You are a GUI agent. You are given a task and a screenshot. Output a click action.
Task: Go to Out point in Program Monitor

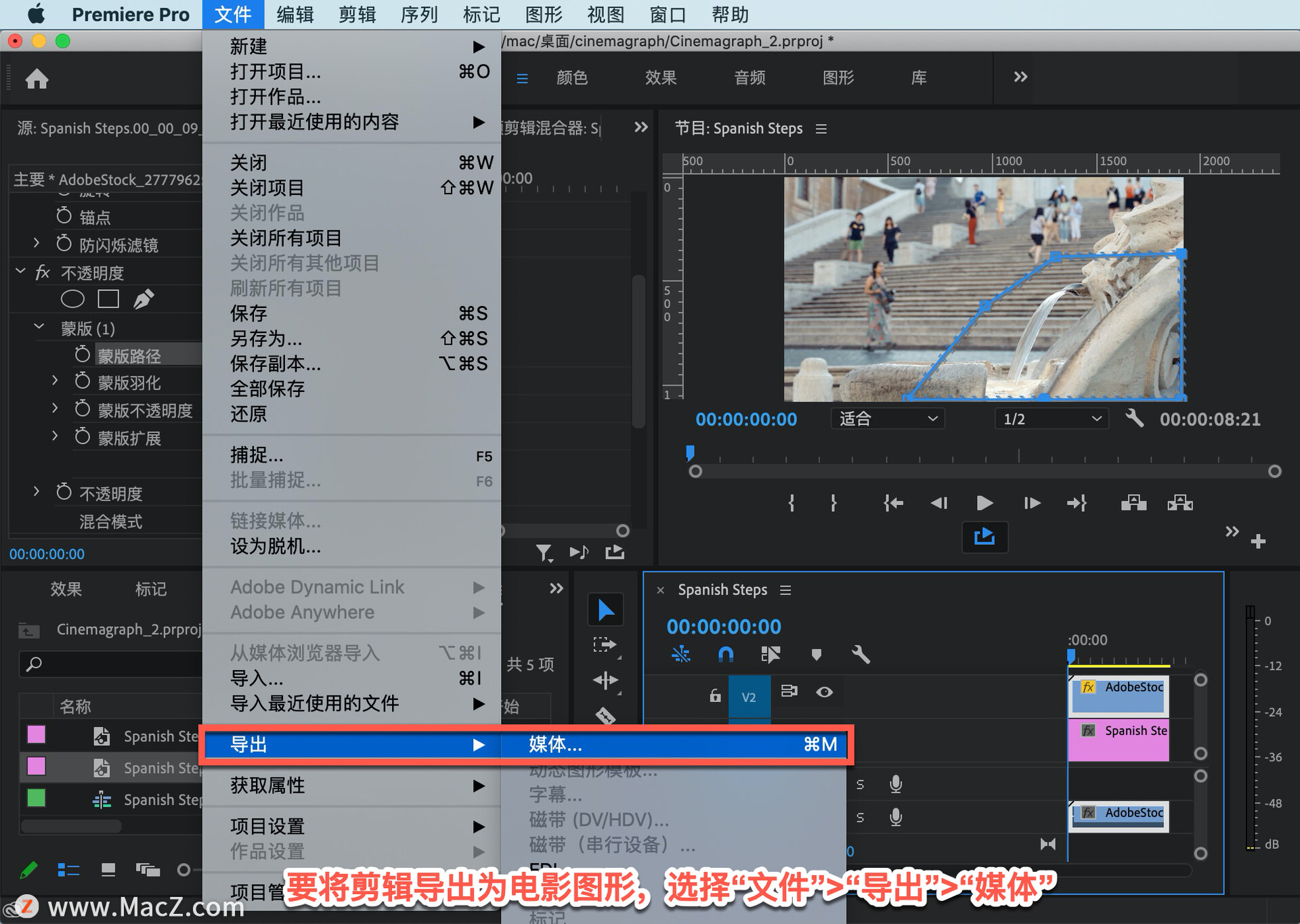tap(1077, 503)
